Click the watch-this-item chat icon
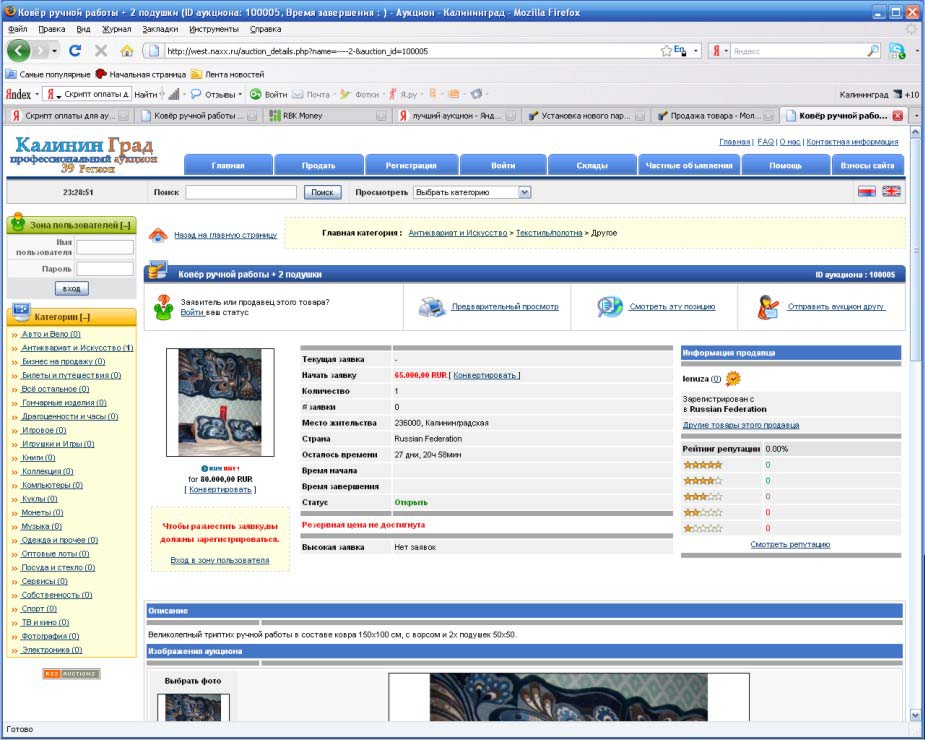 tap(609, 307)
